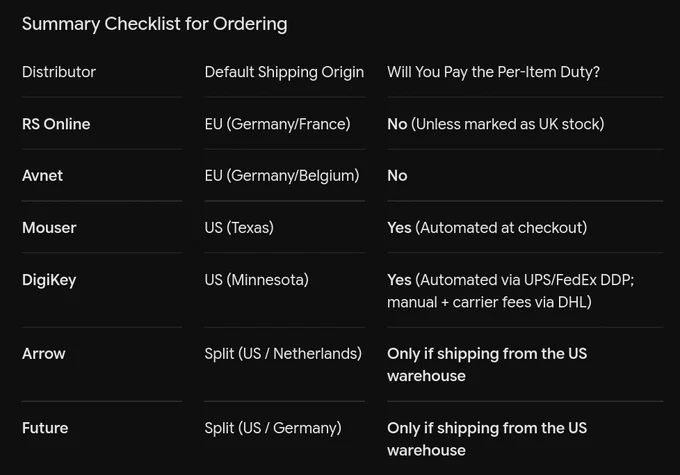Select the DigiKey distributor cell
The width and height of the screenshot is (680, 475).
(49, 280)
